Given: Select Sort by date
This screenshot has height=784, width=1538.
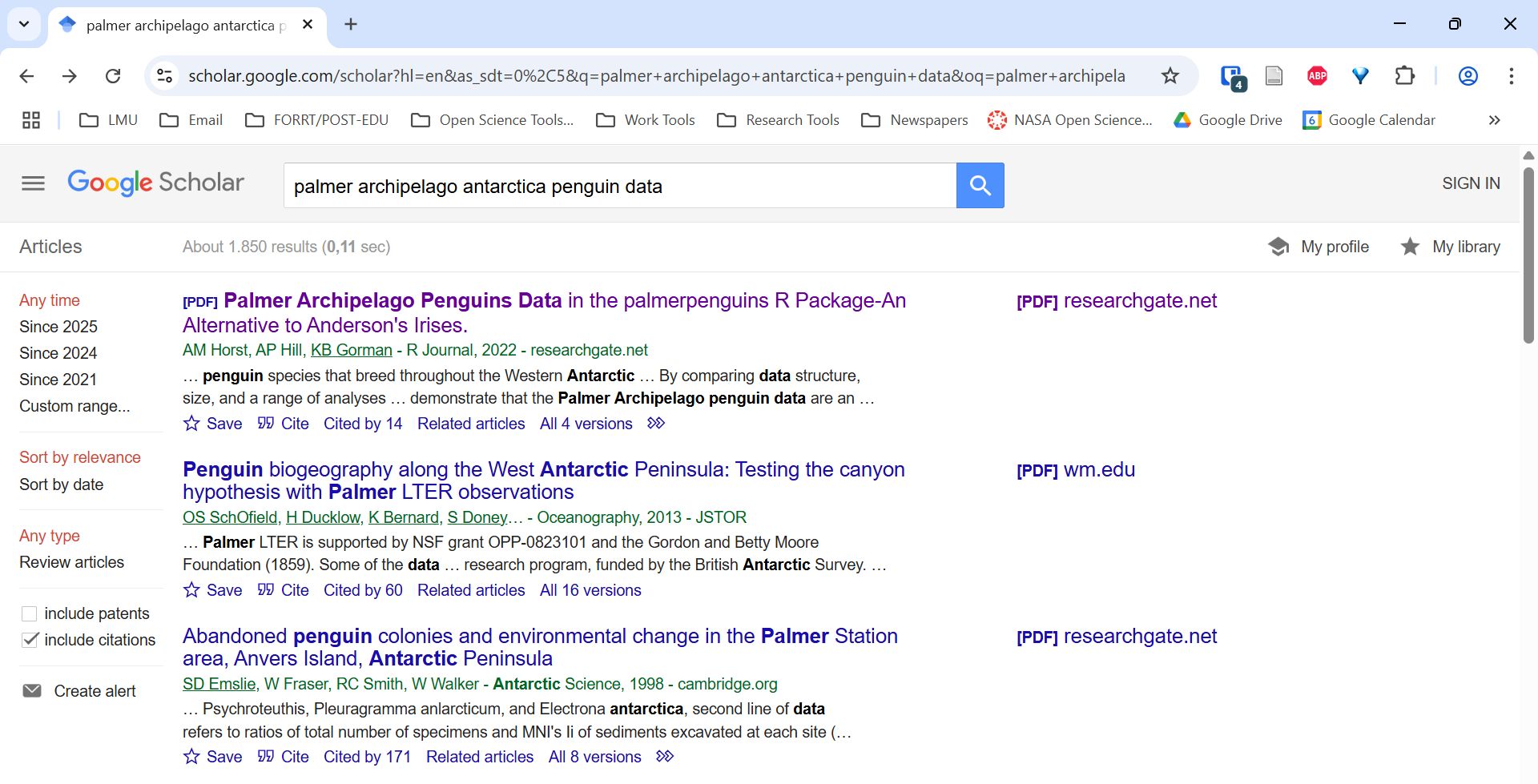Looking at the screenshot, I should coord(62,484).
